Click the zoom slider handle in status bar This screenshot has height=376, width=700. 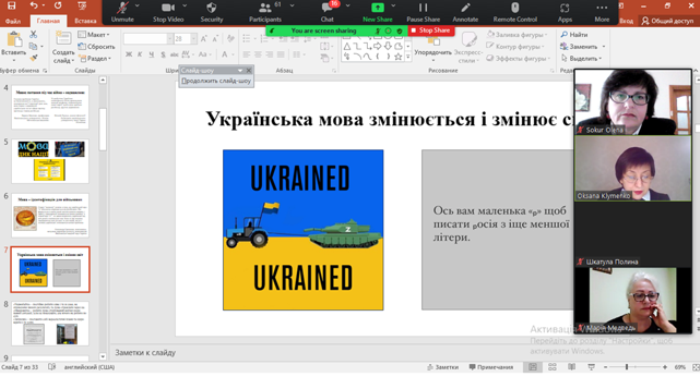coord(627,367)
